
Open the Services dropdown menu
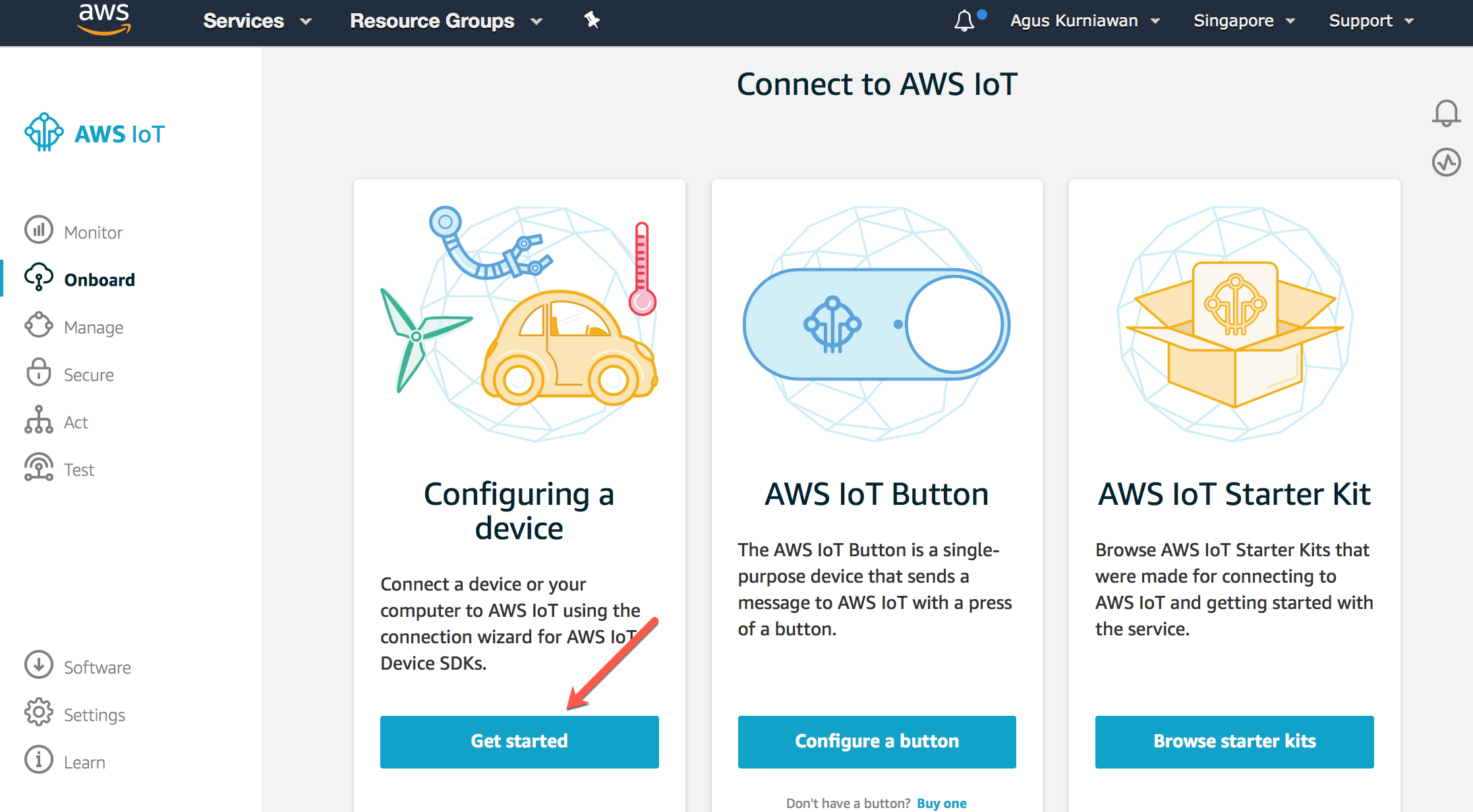point(257,21)
